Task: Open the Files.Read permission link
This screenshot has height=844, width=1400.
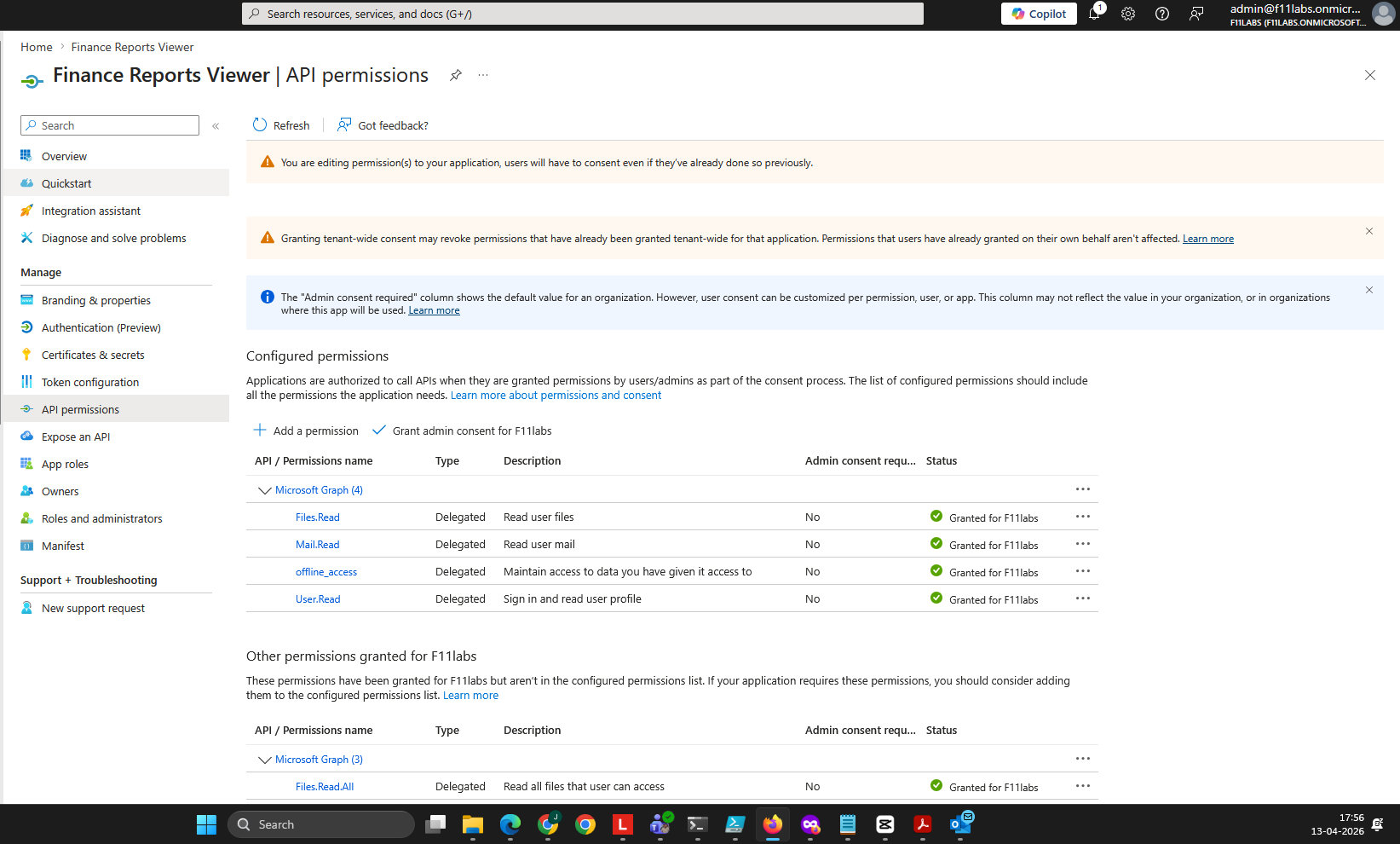Action: (x=317, y=517)
